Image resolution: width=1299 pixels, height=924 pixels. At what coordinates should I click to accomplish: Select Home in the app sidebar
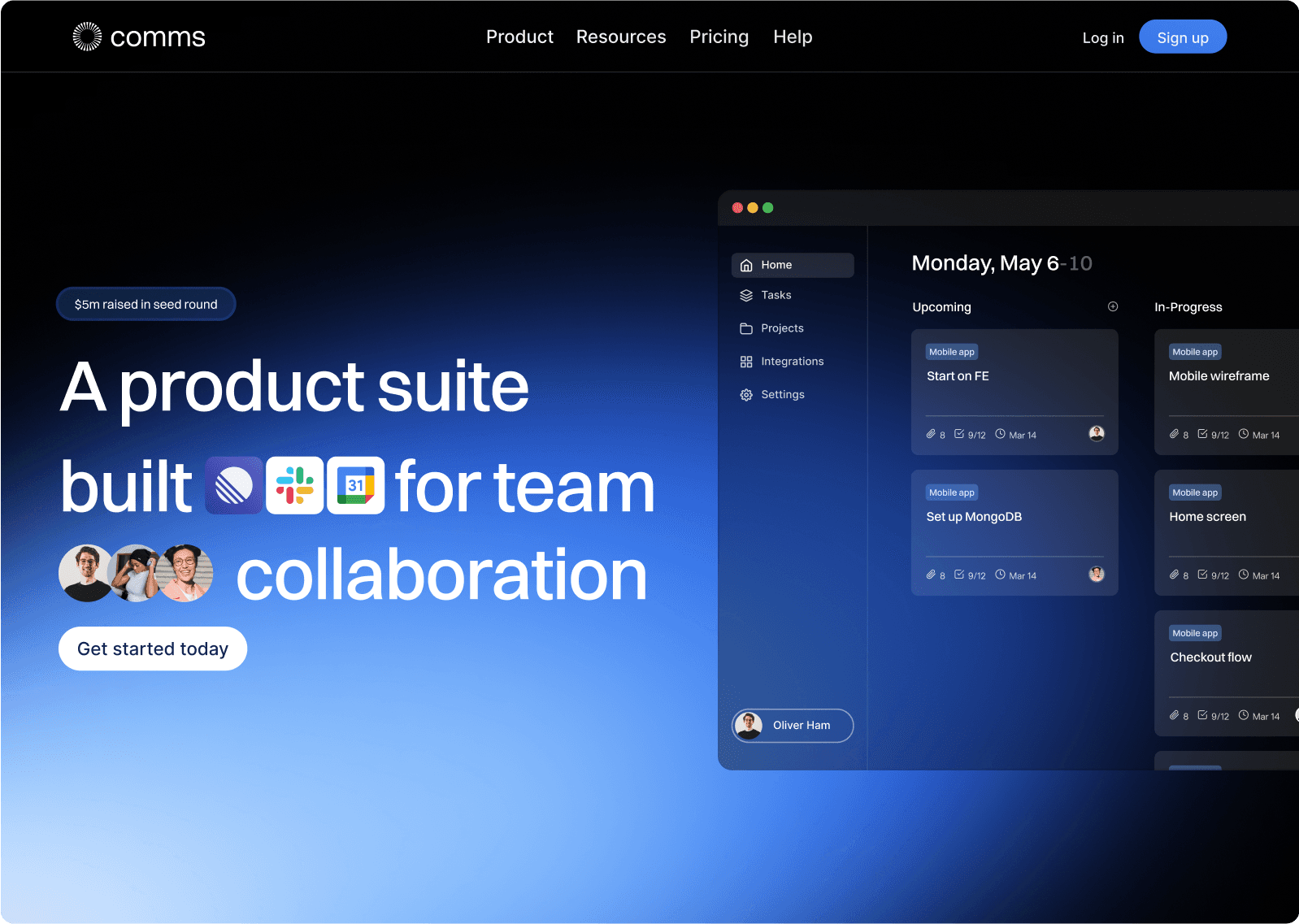coord(793,265)
